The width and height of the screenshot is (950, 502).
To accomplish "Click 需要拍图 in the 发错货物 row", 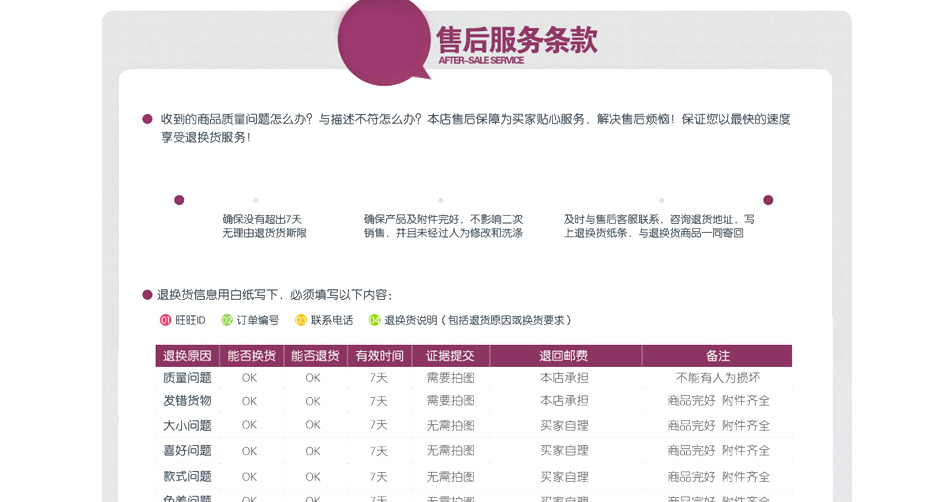I will [x=450, y=401].
